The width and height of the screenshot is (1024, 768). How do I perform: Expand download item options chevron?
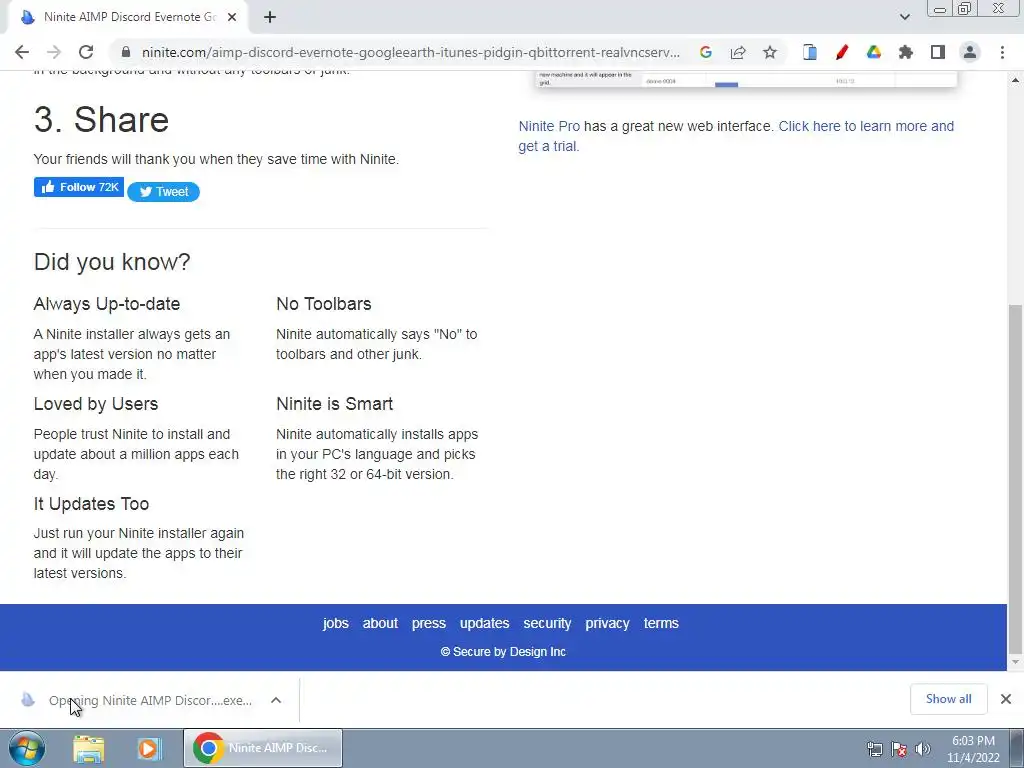(276, 700)
